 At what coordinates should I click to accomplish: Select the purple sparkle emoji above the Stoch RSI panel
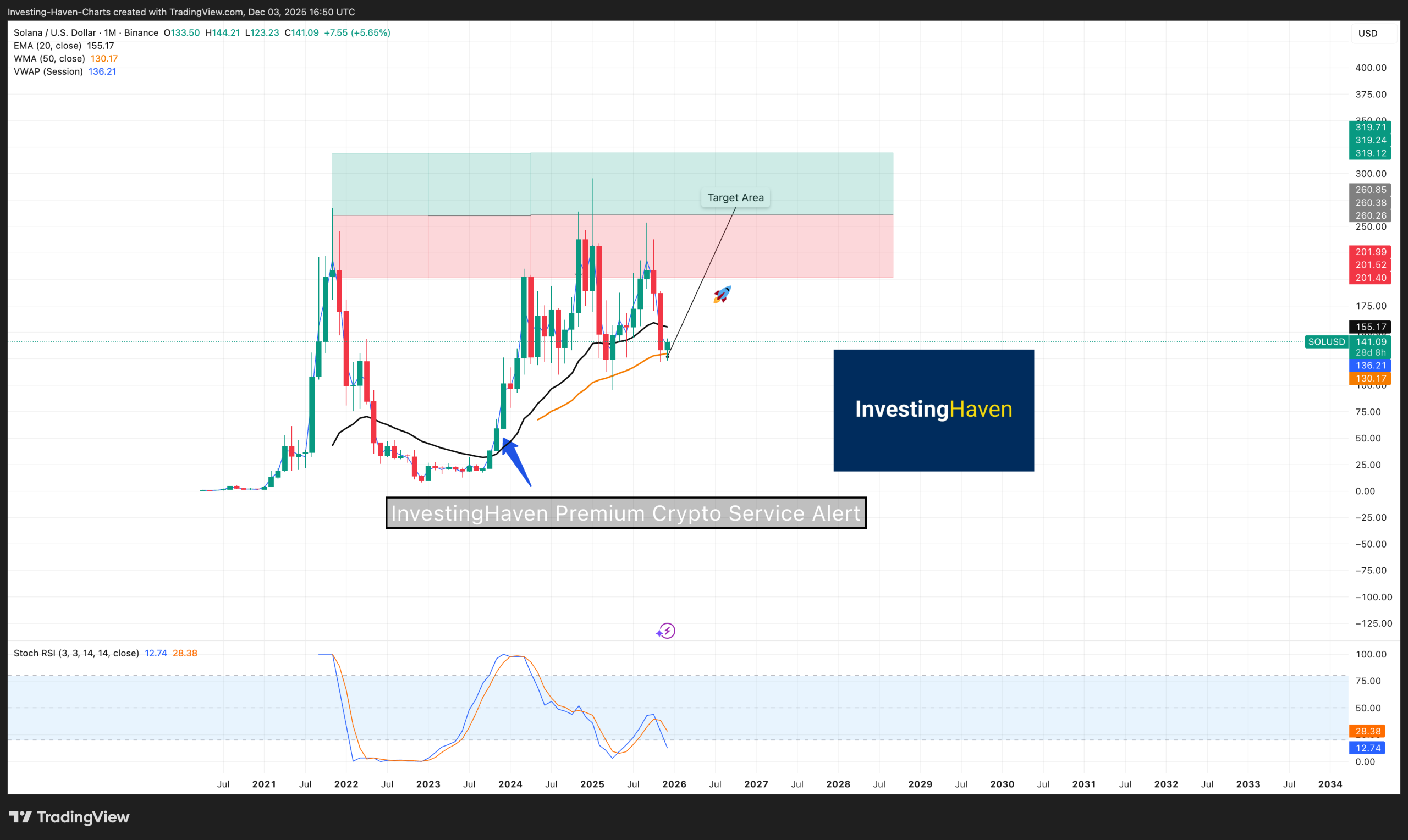click(665, 631)
